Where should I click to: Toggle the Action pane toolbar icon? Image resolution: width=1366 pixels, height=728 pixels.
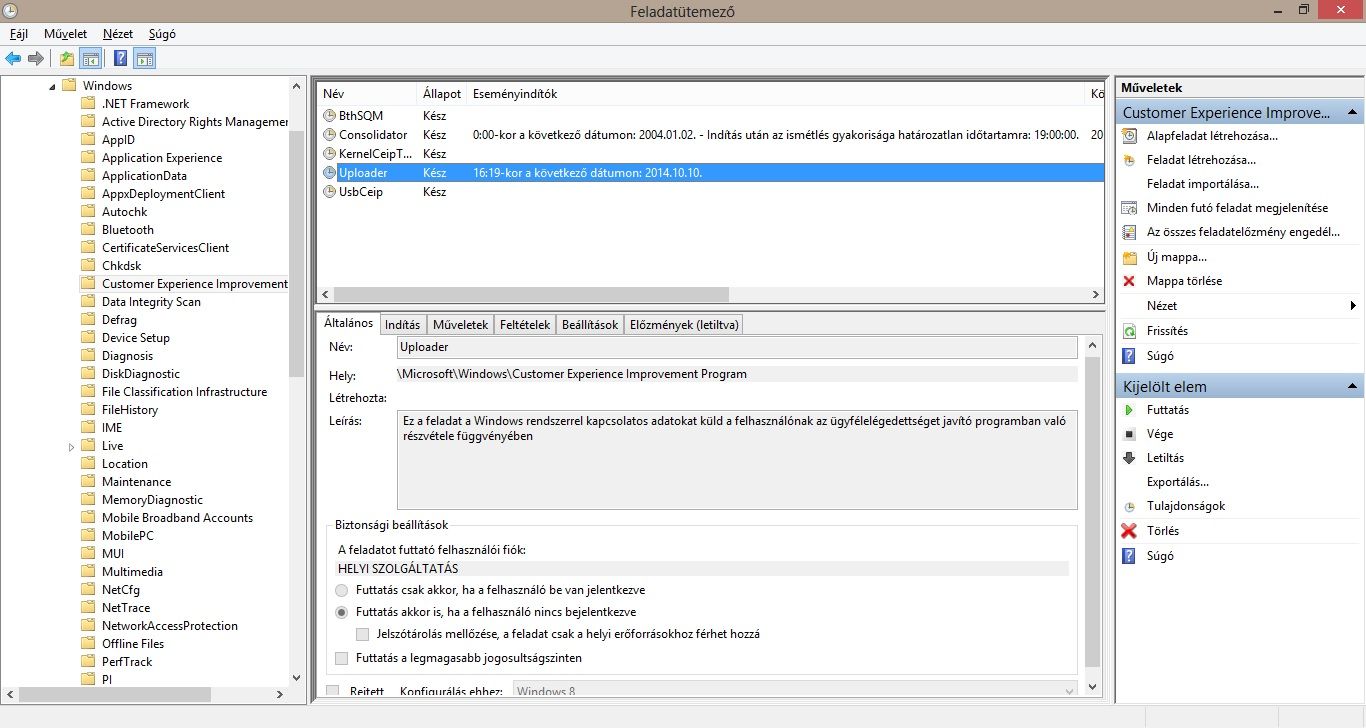click(x=144, y=58)
